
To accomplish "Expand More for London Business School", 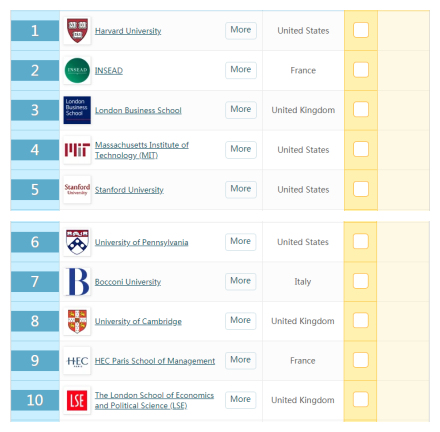I will [241, 109].
